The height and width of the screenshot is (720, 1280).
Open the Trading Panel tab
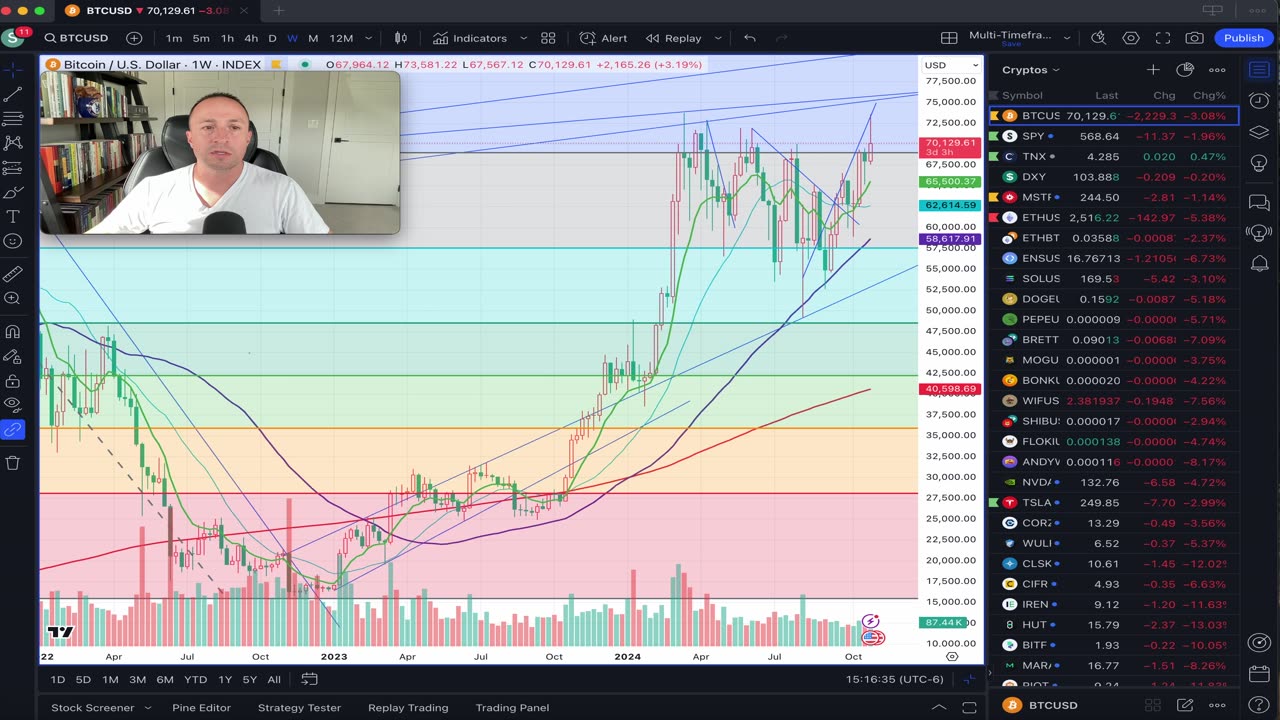(512, 708)
